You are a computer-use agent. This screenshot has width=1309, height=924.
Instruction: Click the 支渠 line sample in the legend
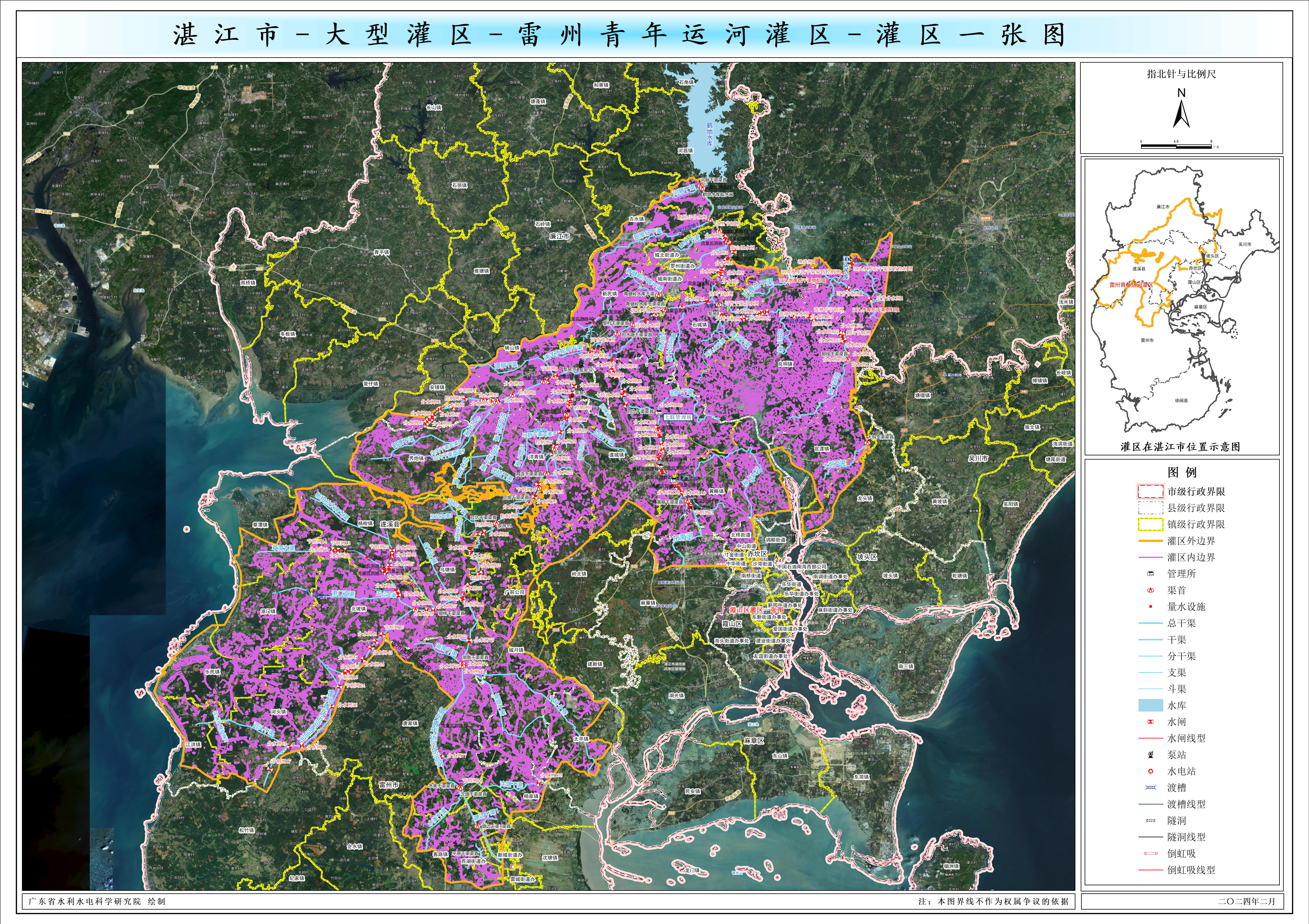coord(1150,673)
